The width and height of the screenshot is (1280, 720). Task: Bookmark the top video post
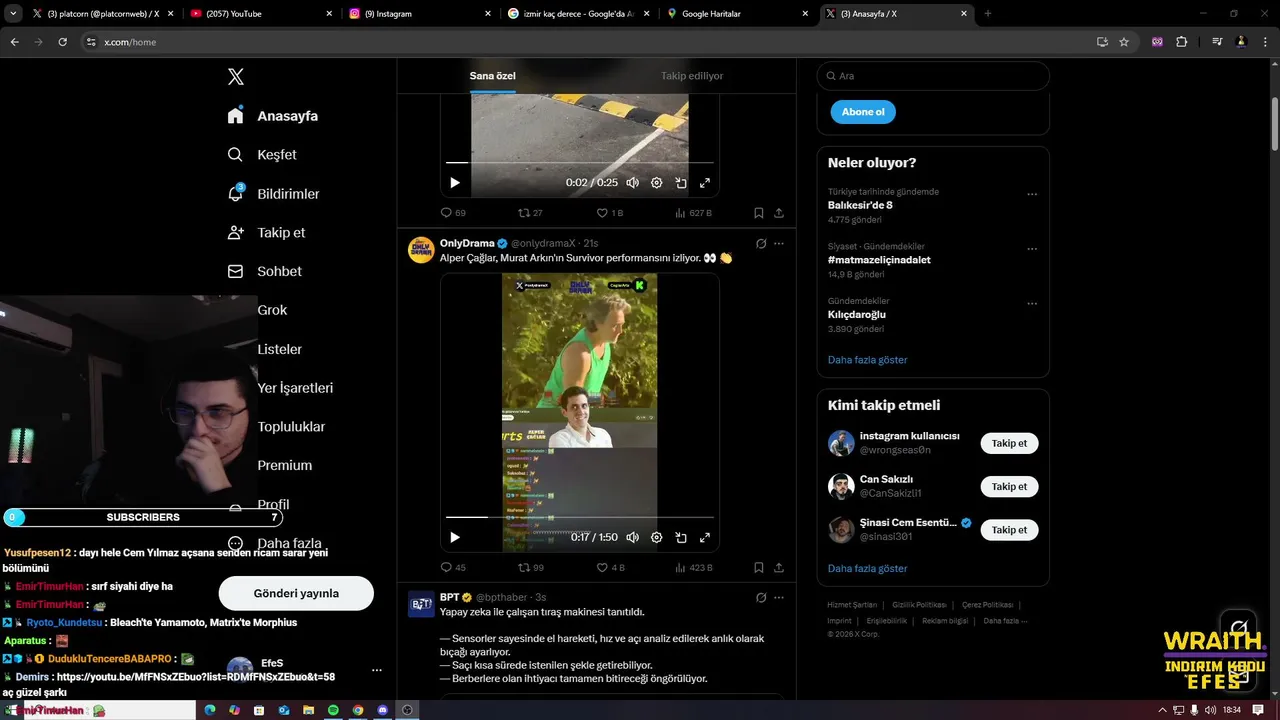tap(759, 213)
